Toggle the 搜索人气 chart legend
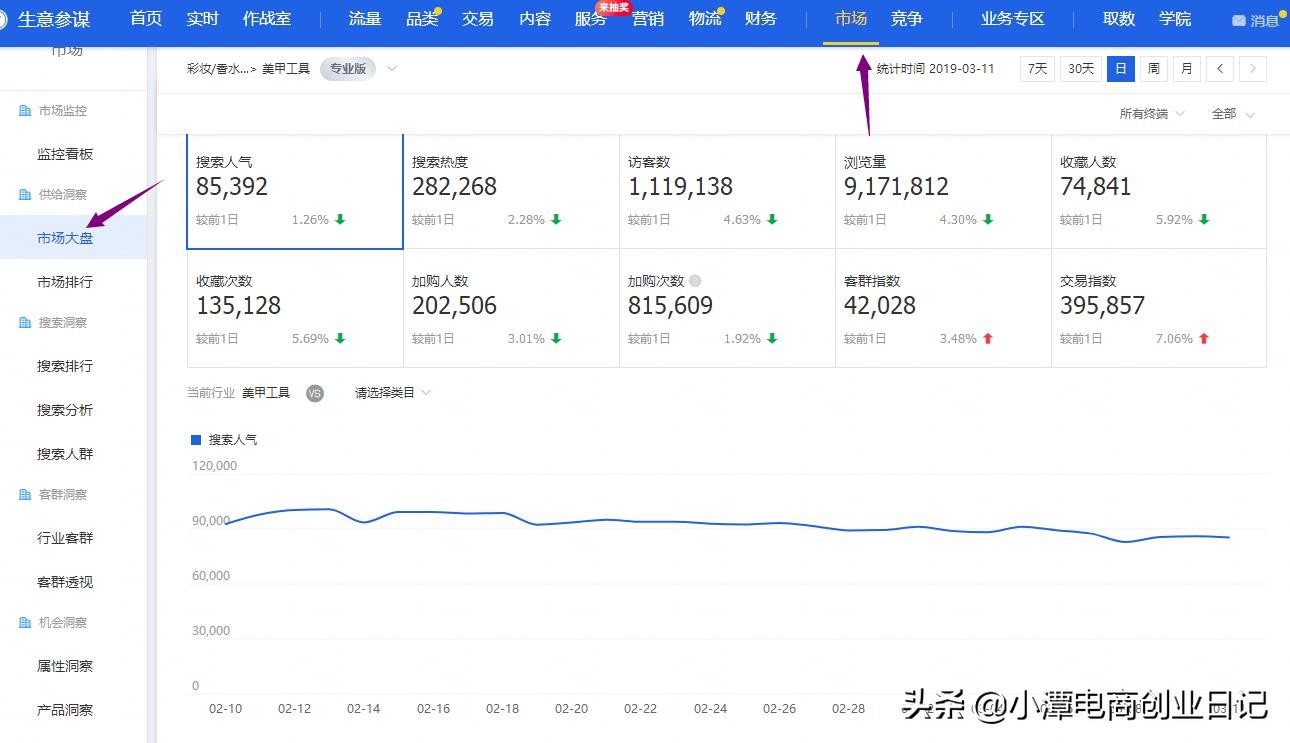1290x743 pixels. 222,439
